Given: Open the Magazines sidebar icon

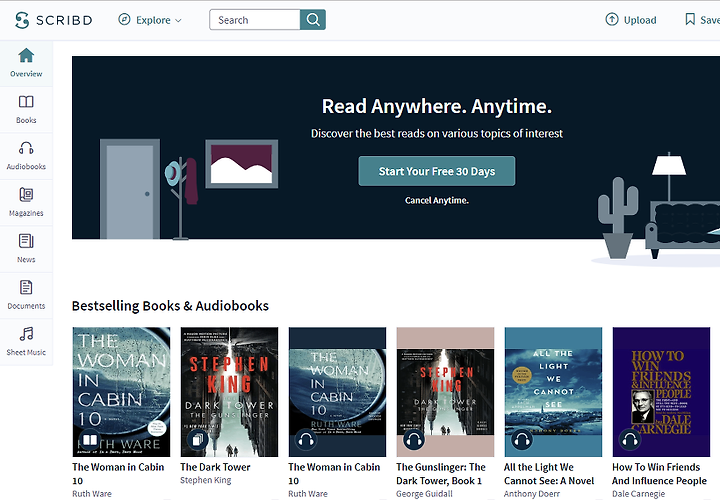Looking at the screenshot, I should point(26,194).
